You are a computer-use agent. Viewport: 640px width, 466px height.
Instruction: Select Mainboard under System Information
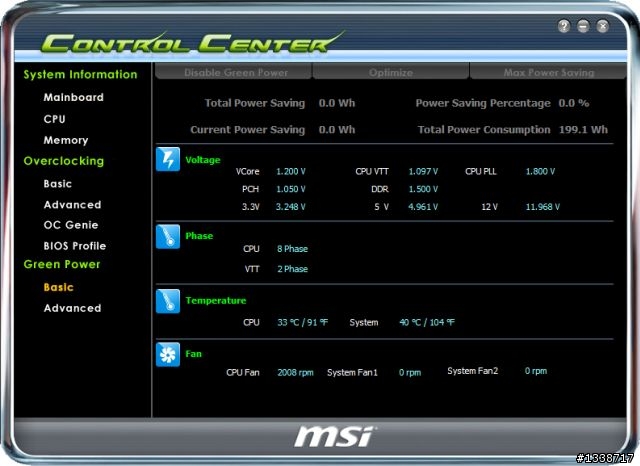[x=73, y=97]
